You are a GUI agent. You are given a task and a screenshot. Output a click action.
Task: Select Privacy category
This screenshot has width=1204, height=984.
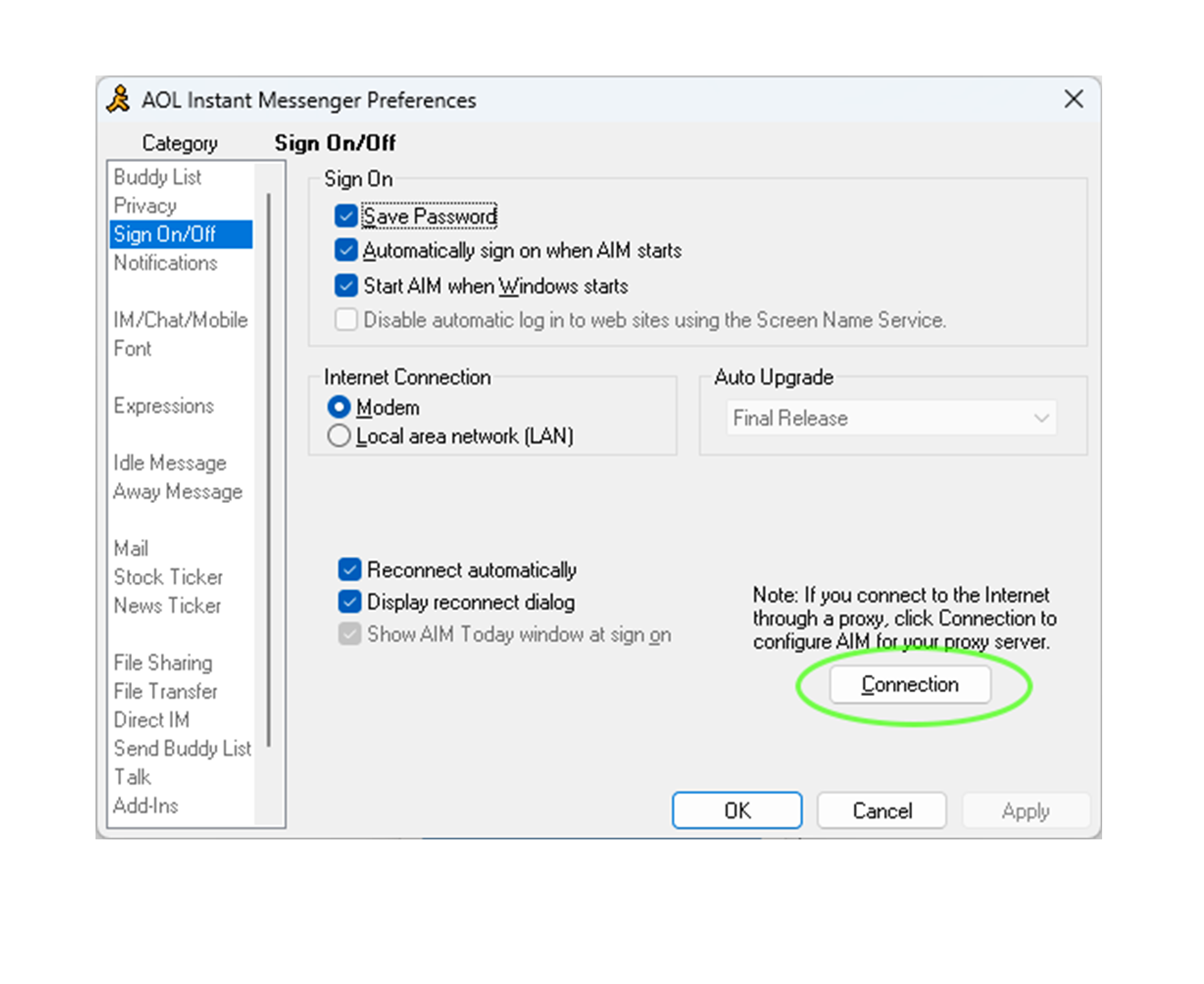(145, 206)
